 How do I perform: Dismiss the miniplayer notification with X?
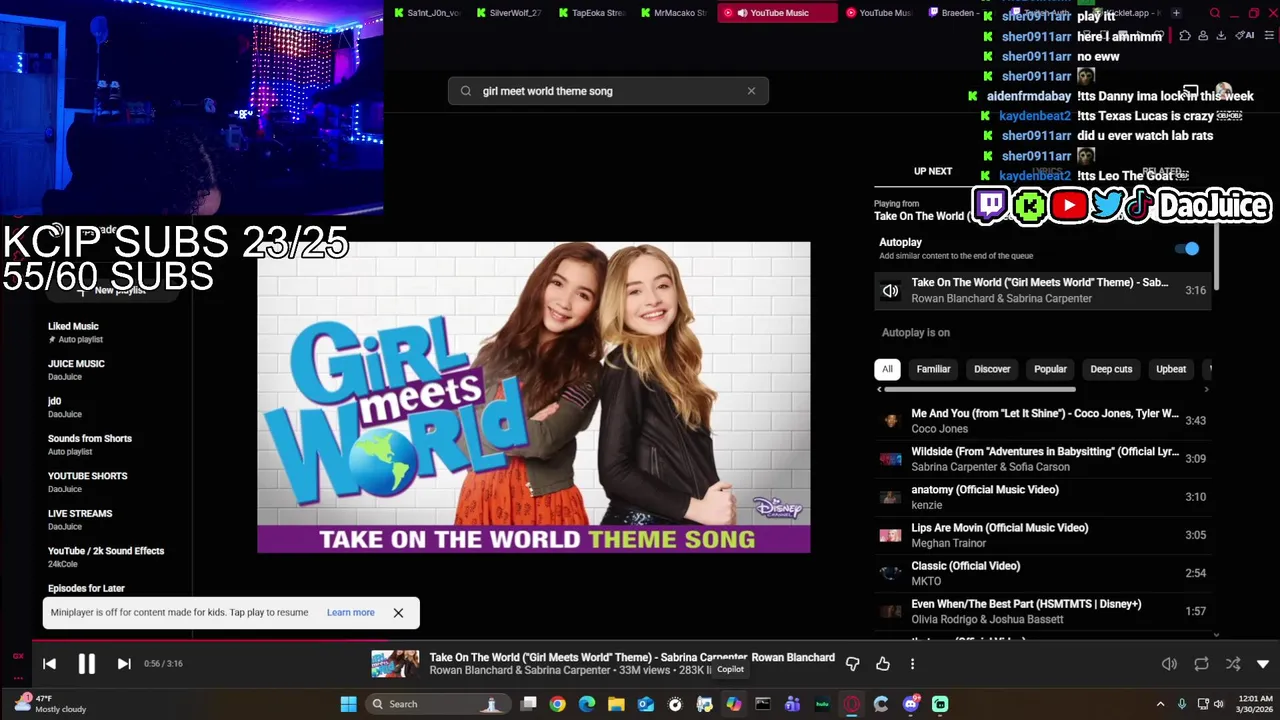[x=398, y=613]
